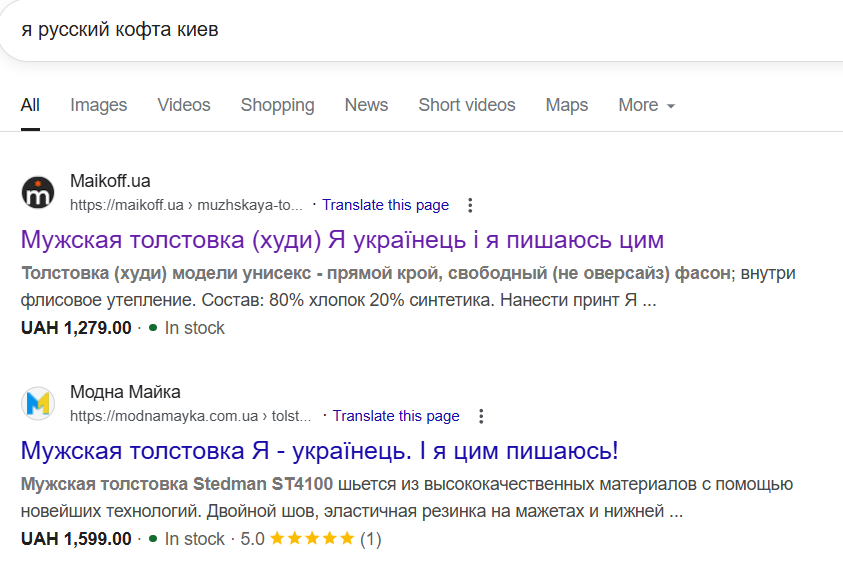Open the Maps tab

click(567, 105)
